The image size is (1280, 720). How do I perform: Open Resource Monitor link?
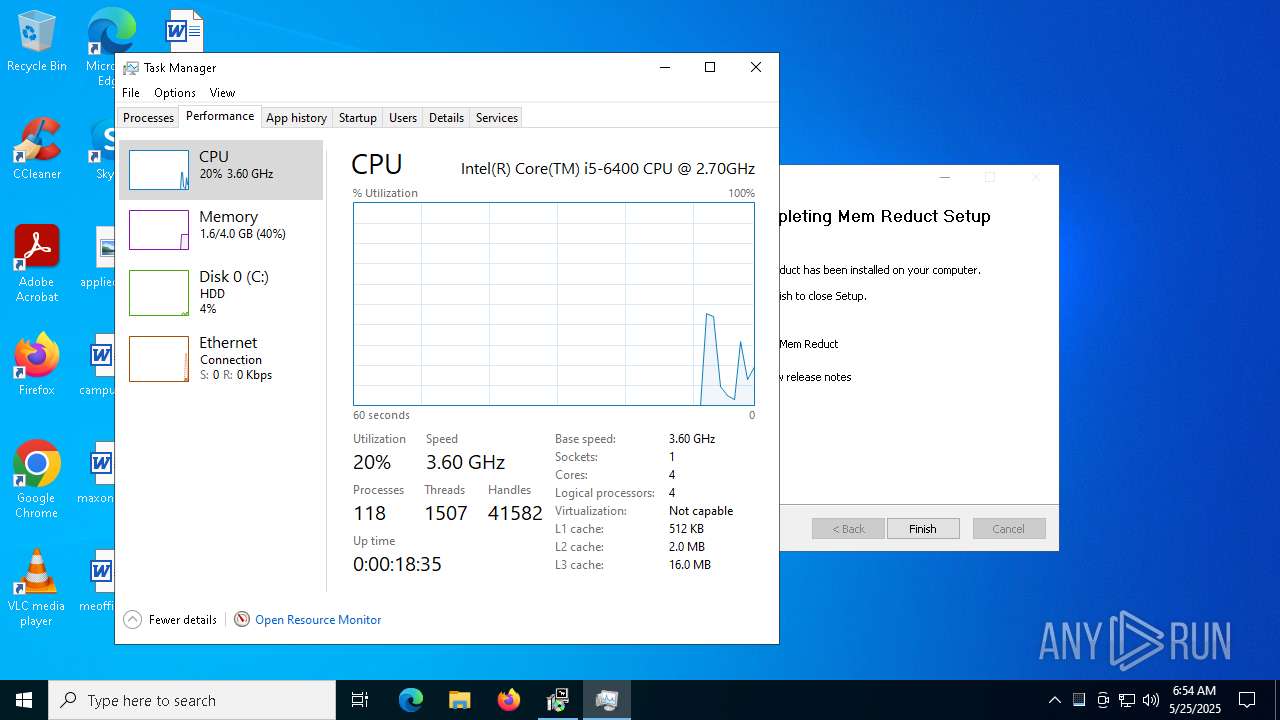point(318,620)
